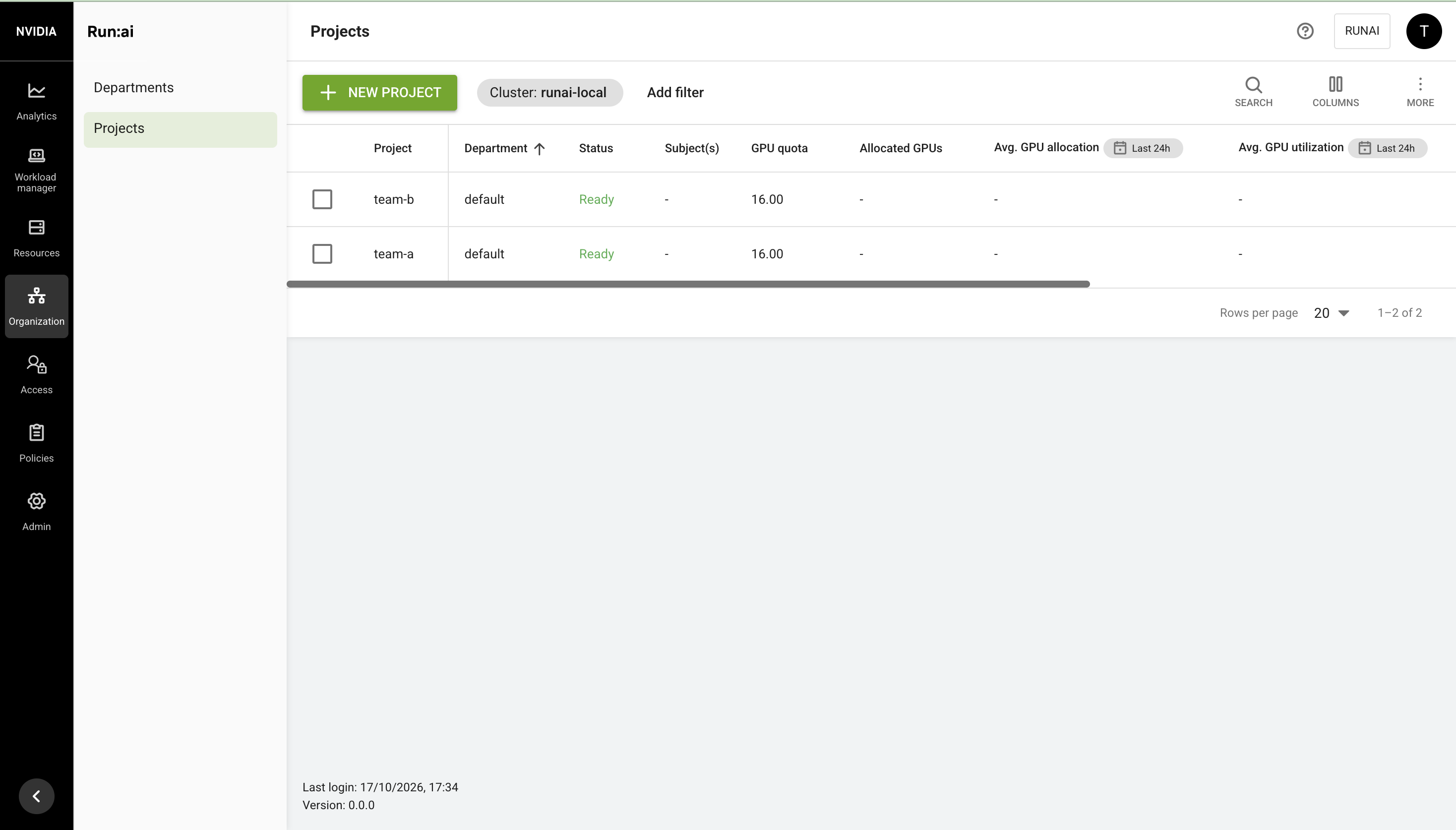Open Workload manager in sidebar
Viewport: 1456px width, 830px height.
[37, 170]
